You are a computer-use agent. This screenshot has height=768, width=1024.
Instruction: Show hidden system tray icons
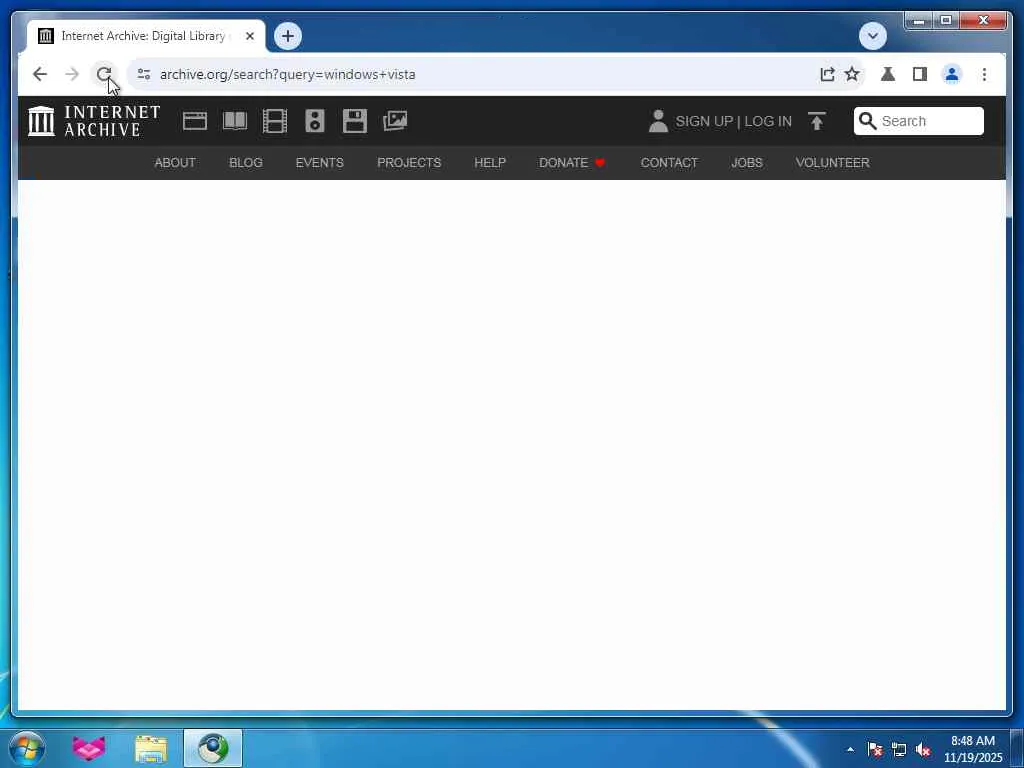[x=850, y=749]
